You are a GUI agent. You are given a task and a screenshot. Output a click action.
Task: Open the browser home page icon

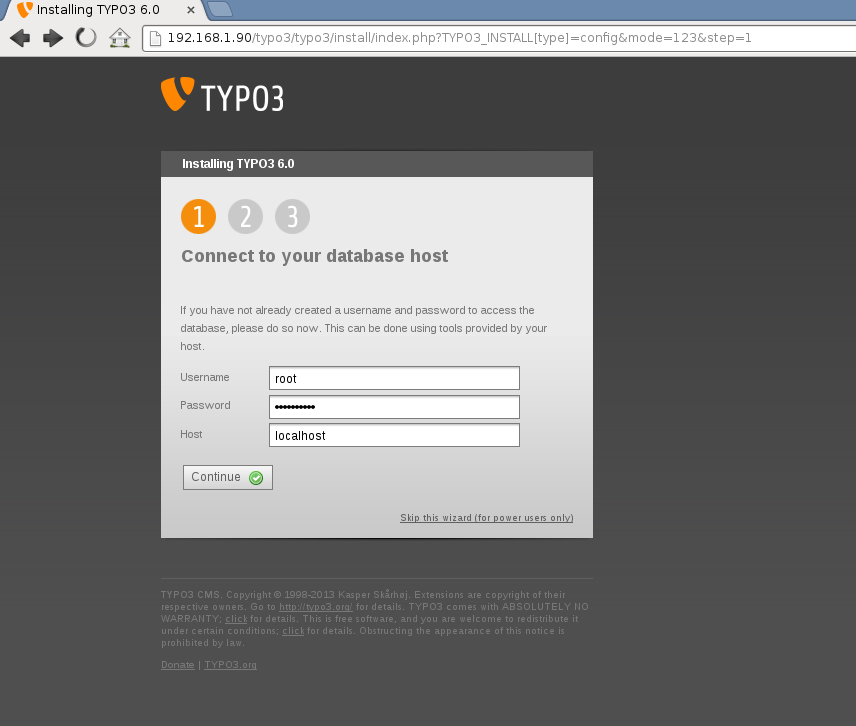(120, 39)
